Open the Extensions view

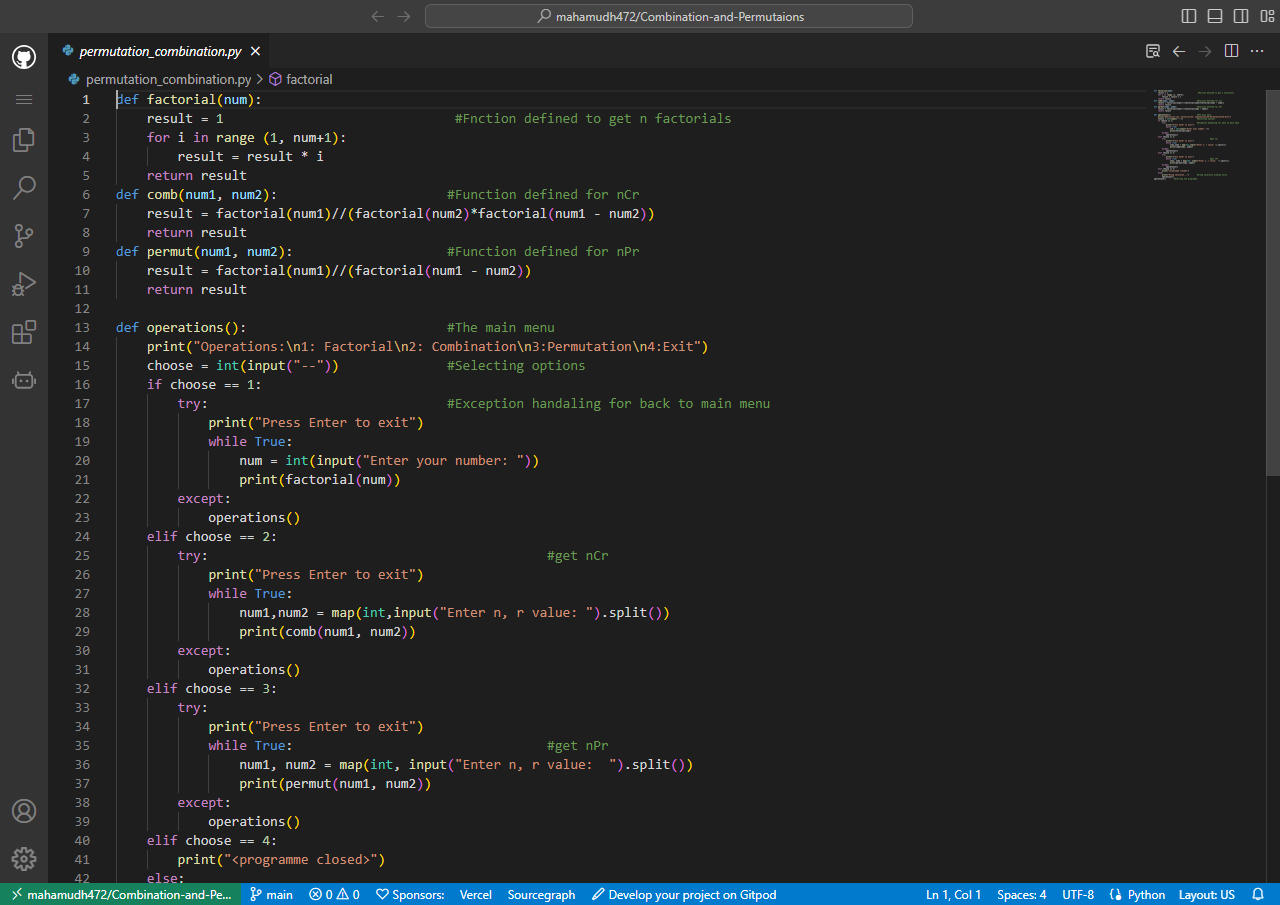pyautogui.click(x=24, y=332)
